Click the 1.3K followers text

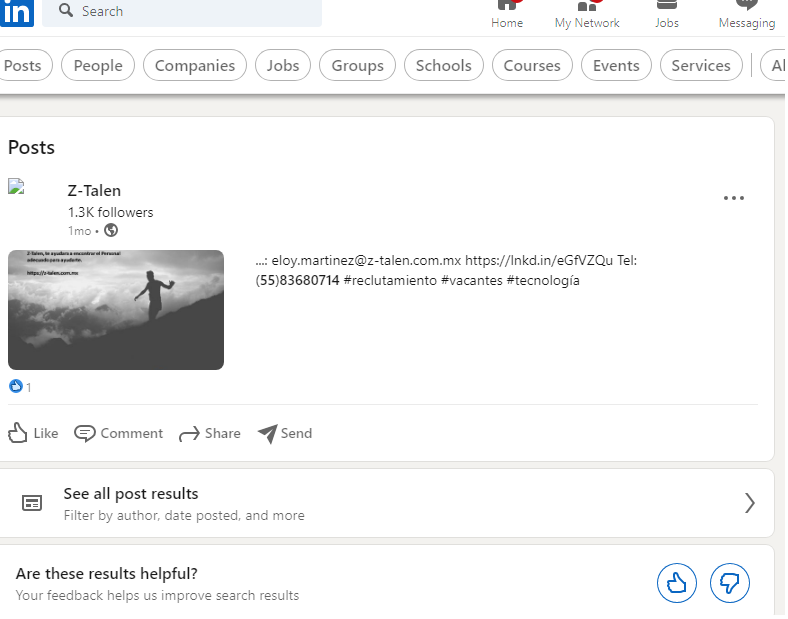coord(111,212)
